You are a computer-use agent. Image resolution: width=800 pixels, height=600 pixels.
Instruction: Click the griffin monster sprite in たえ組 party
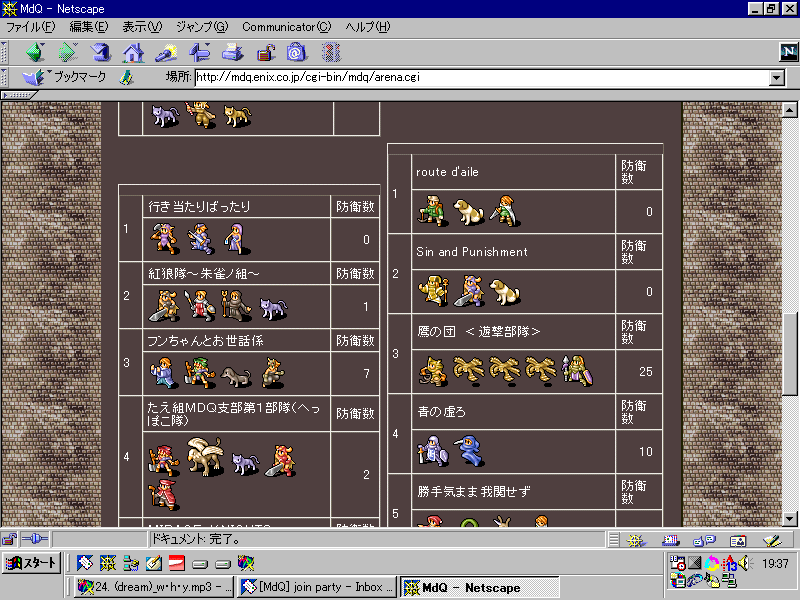pos(205,456)
